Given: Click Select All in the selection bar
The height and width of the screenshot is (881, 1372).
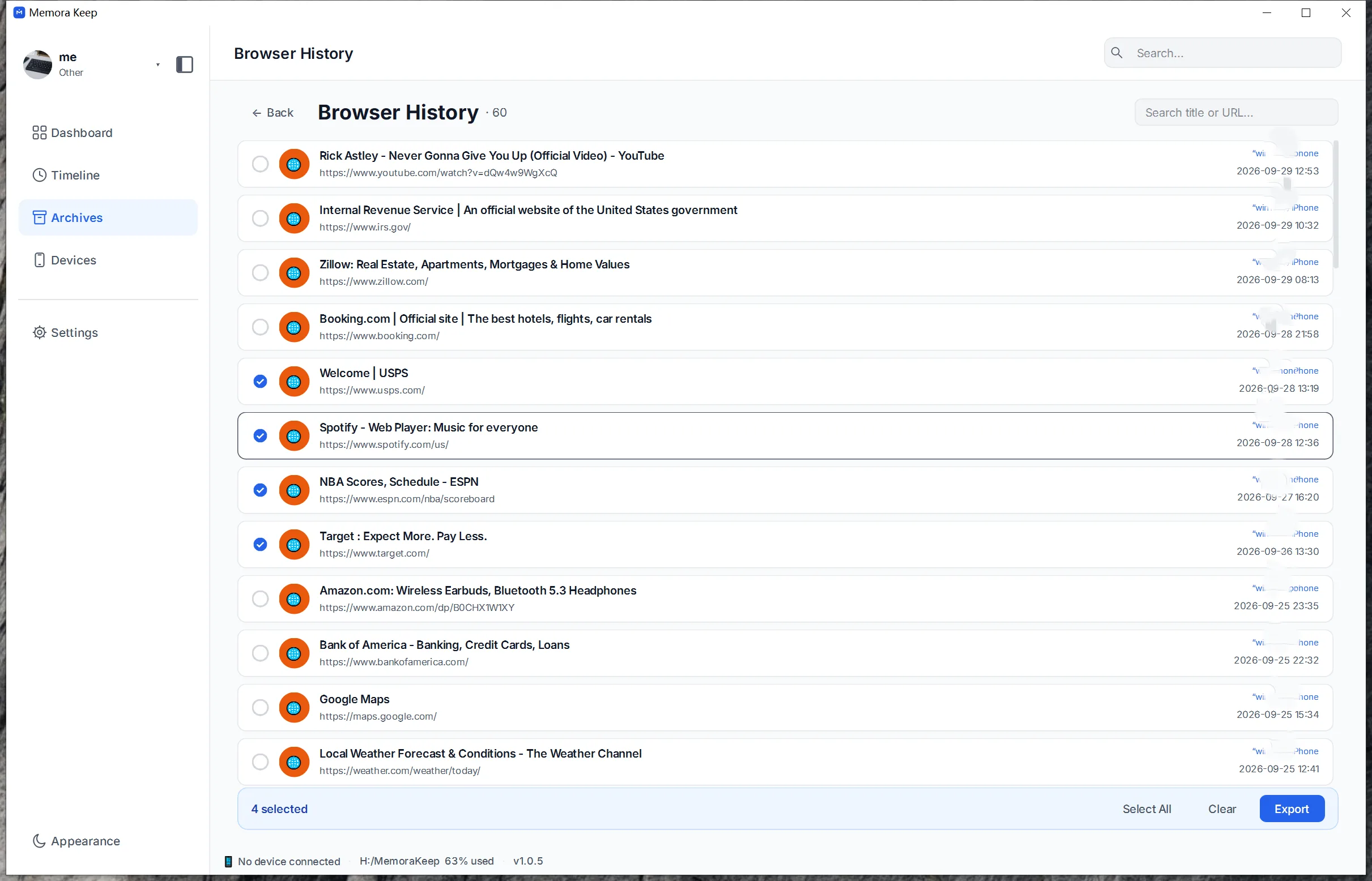Looking at the screenshot, I should [1147, 809].
